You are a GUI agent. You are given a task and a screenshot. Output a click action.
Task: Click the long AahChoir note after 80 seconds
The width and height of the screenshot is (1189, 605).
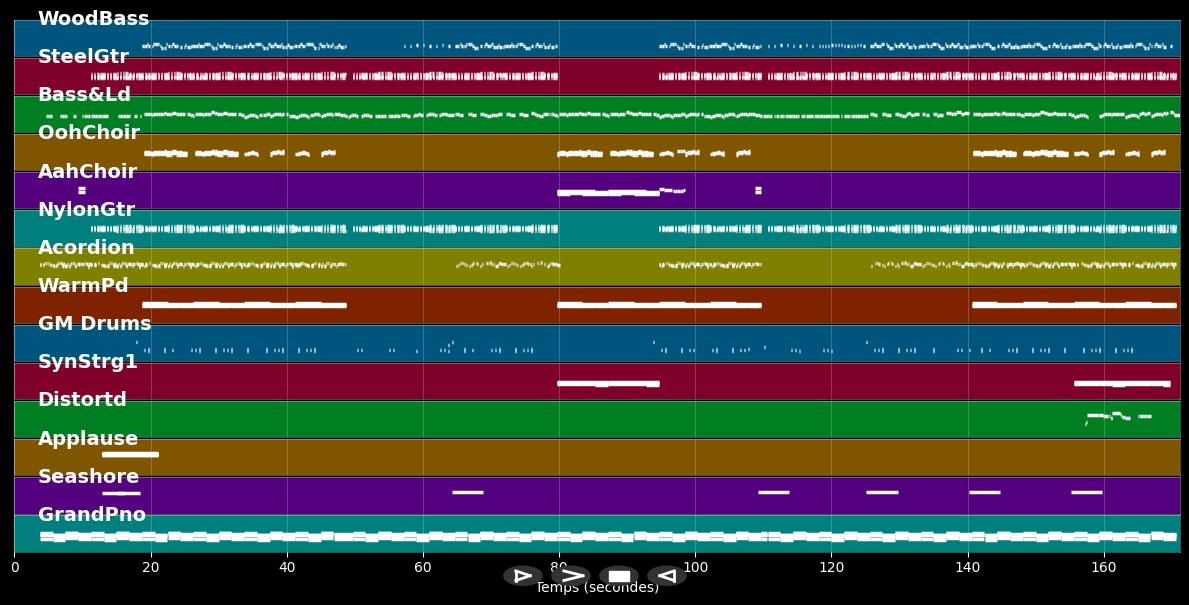(x=607, y=192)
